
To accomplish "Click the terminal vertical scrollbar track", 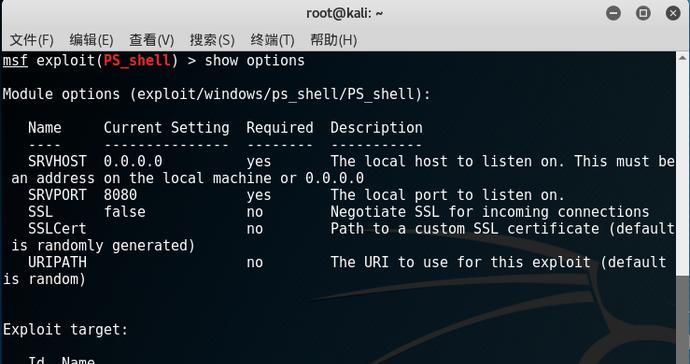I will [683, 213].
